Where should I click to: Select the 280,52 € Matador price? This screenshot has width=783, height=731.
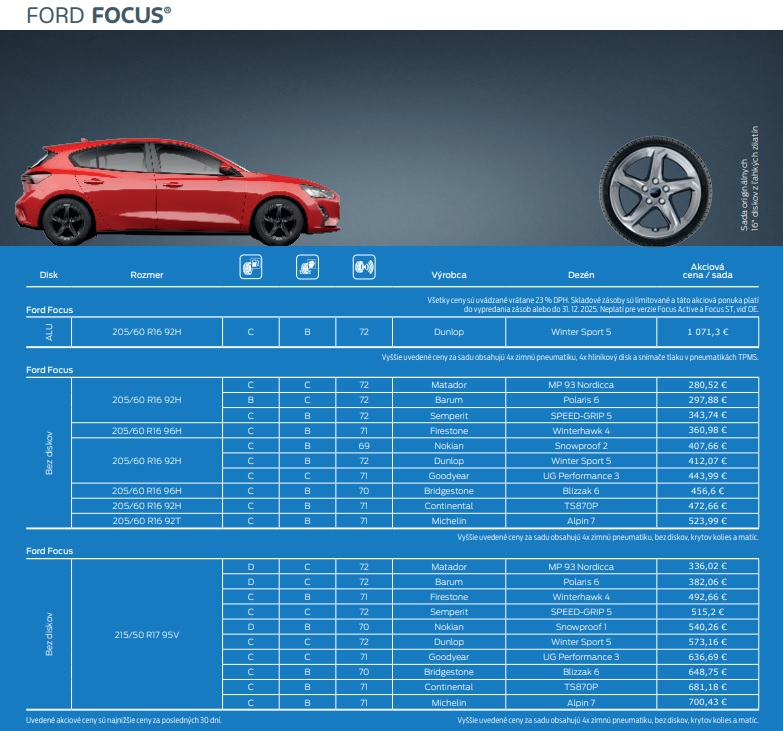click(707, 384)
